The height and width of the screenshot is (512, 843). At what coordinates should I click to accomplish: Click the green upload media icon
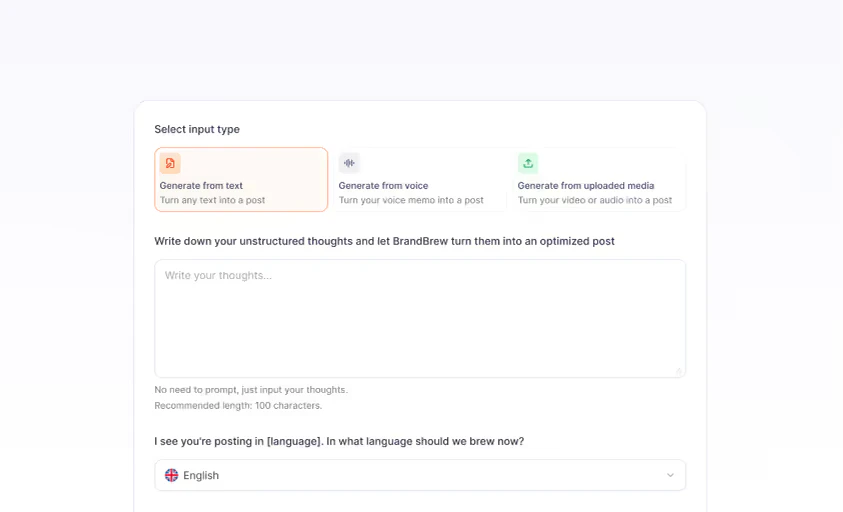(x=528, y=163)
